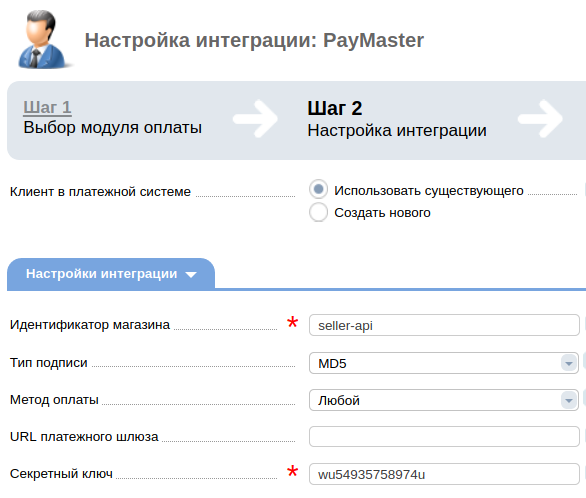Click the URL платежного шлюза field
The width and height of the screenshot is (586, 498).
[x=444, y=436]
